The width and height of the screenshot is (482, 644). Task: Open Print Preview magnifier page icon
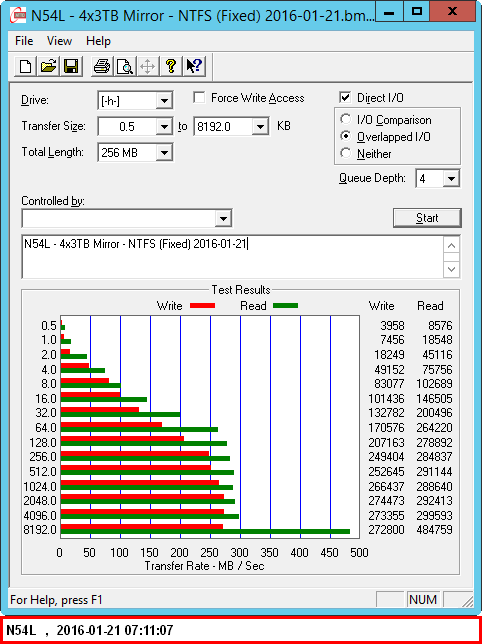125,66
